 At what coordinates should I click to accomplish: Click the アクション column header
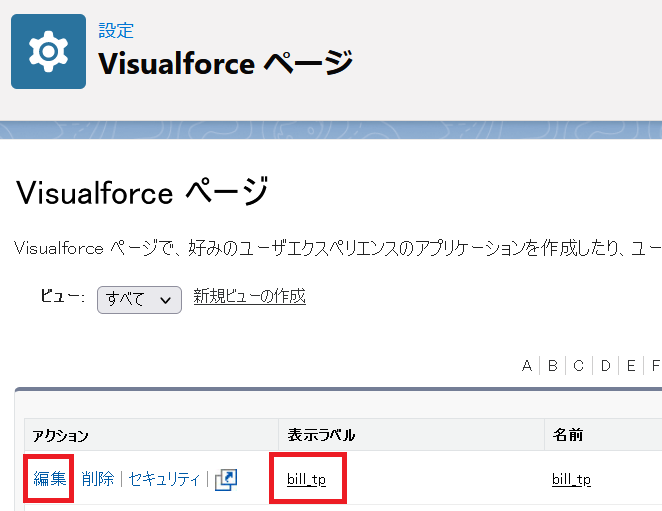coord(60,435)
